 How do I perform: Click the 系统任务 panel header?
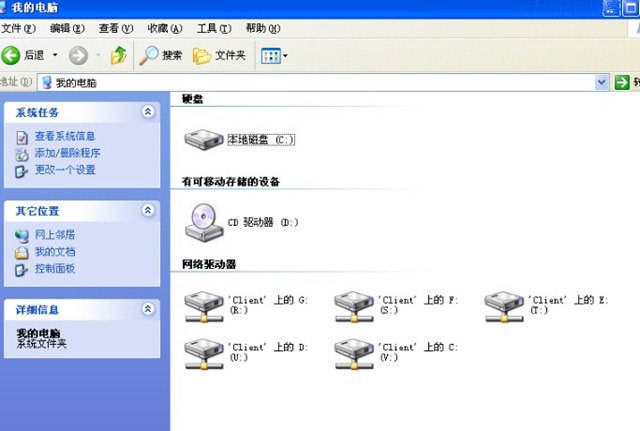click(82, 112)
